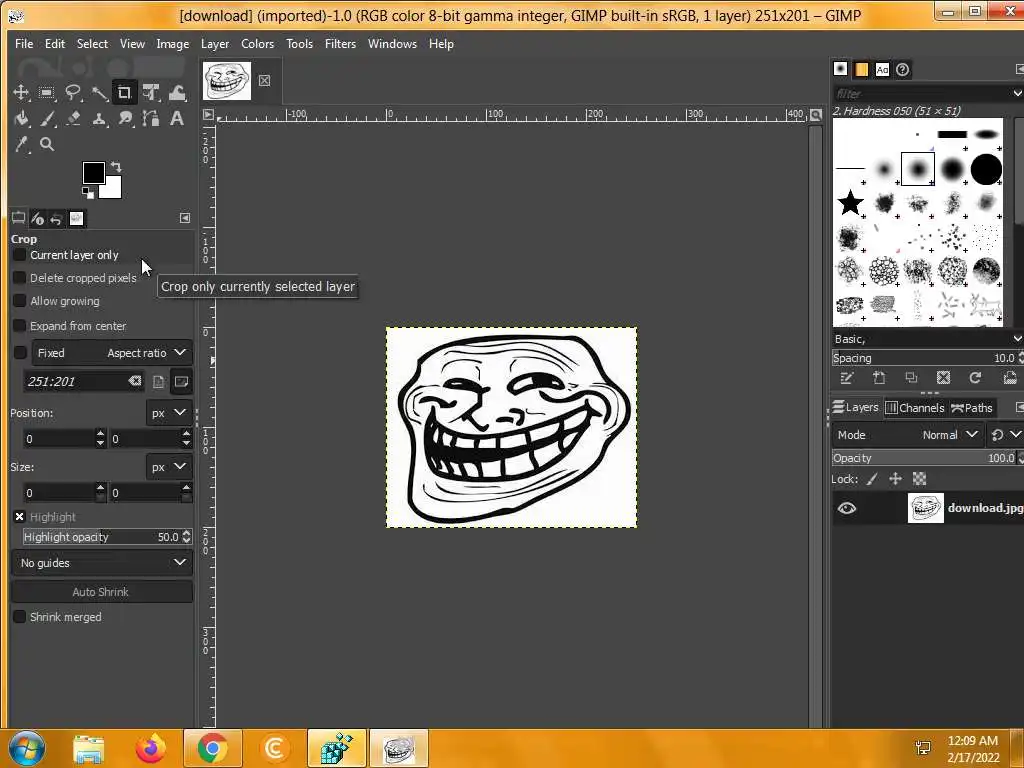Enable Allow growing checkbox
Viewport: 1024px width, 768px height.
pyautogui.click(x=20, y=300)
